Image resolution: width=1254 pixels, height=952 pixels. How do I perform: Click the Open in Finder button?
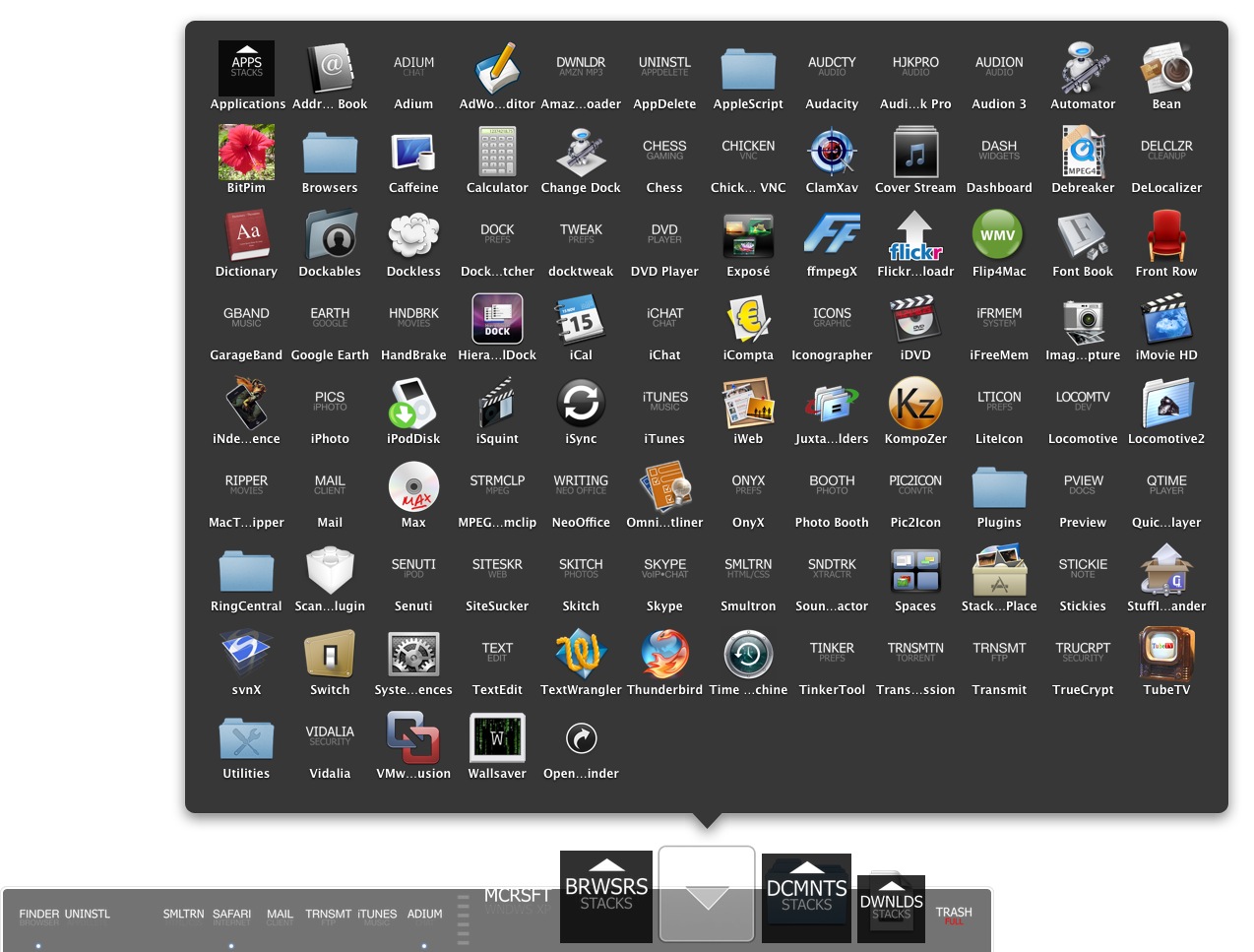tap(581, 738)
